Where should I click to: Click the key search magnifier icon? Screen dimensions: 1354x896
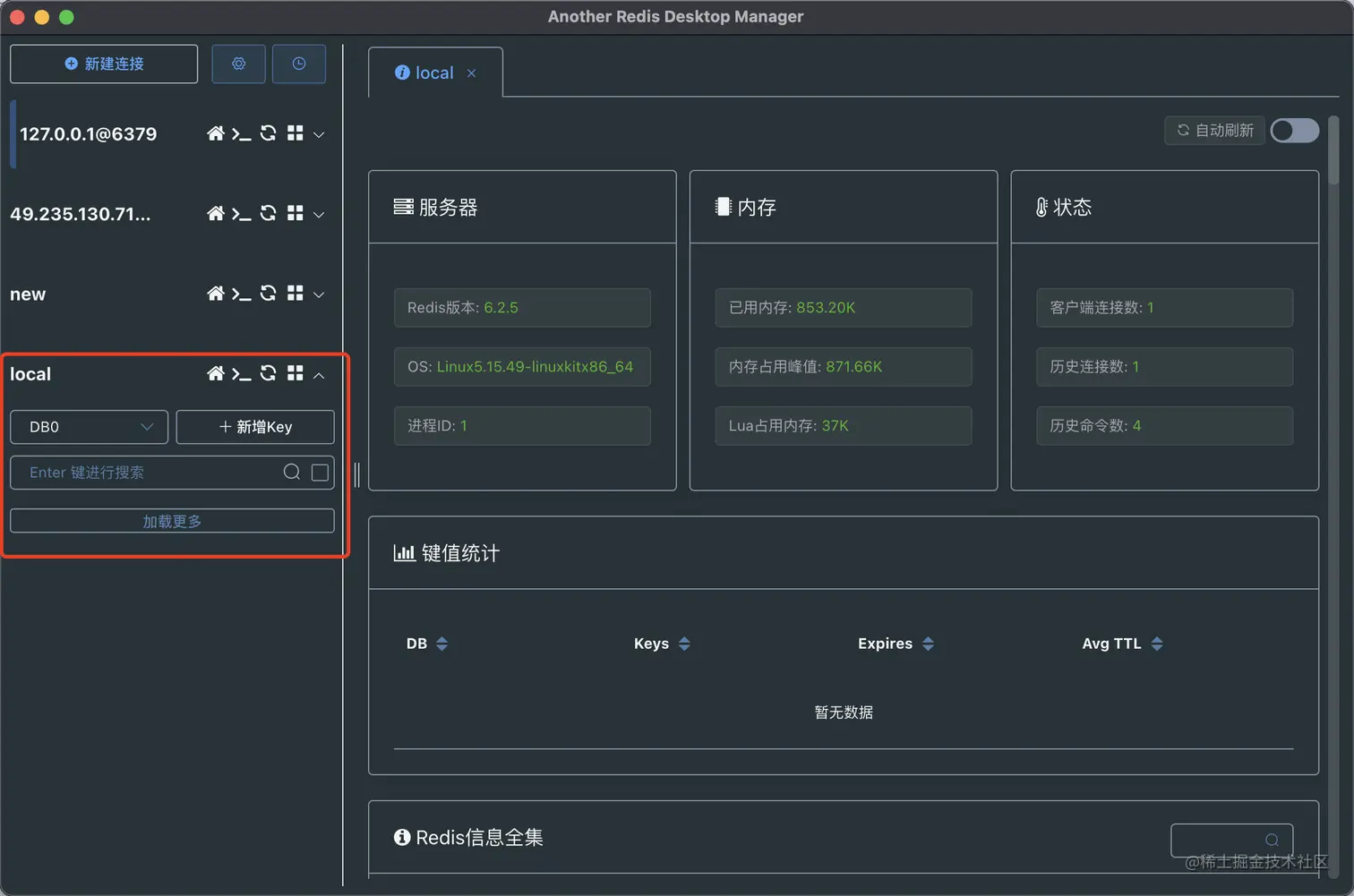tap(292, 472)
